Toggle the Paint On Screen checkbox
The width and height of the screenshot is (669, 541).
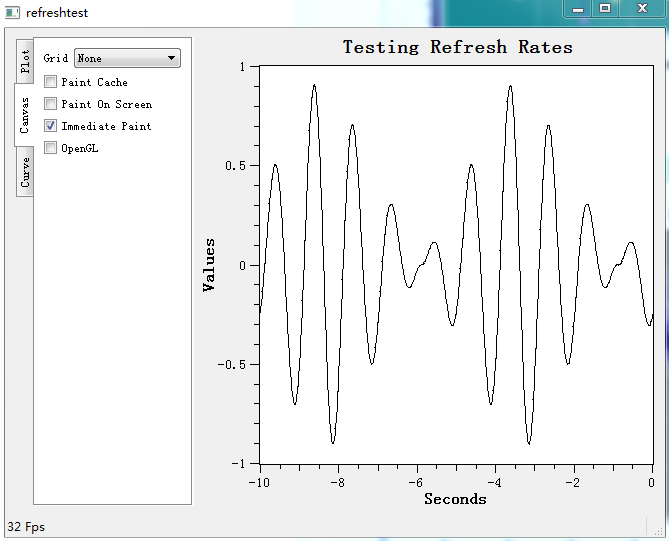(x=51, y=104)
